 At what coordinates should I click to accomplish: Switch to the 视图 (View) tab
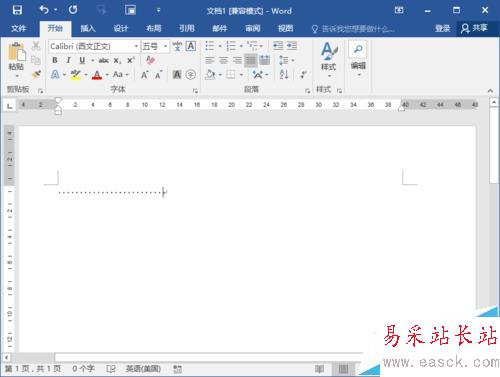(286, 28)
